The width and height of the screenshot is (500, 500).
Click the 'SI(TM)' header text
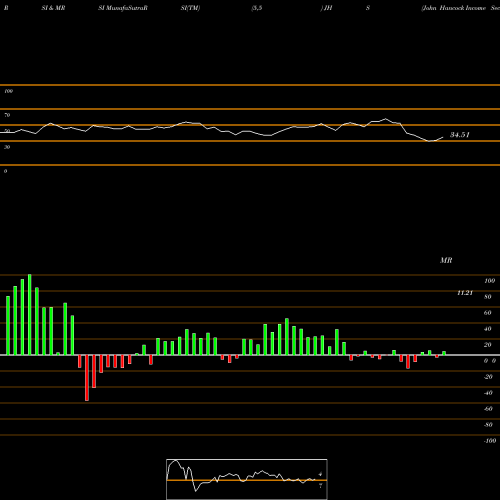[x=190, y=8]
